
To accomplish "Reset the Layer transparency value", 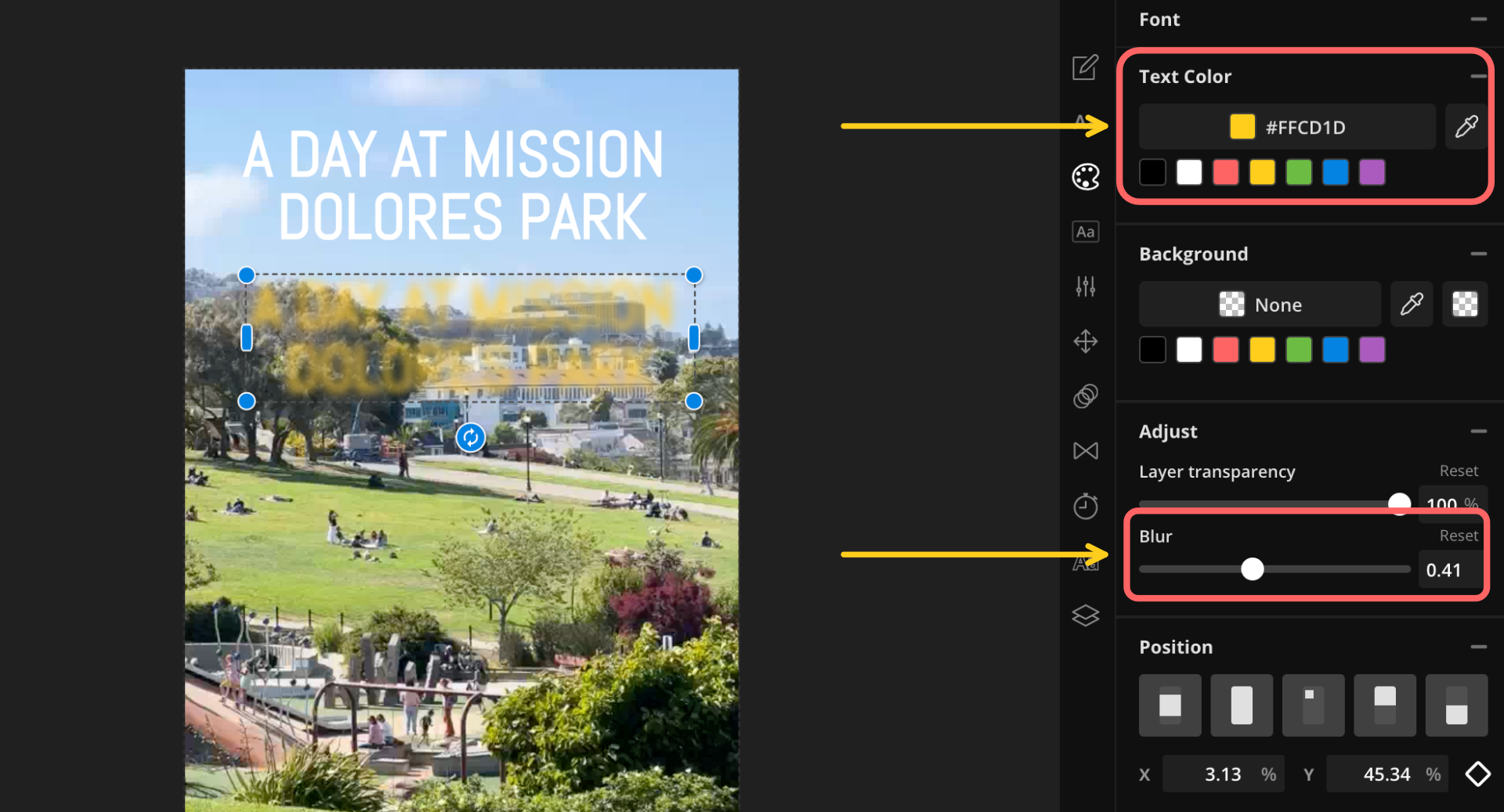I will point(1458,471).
